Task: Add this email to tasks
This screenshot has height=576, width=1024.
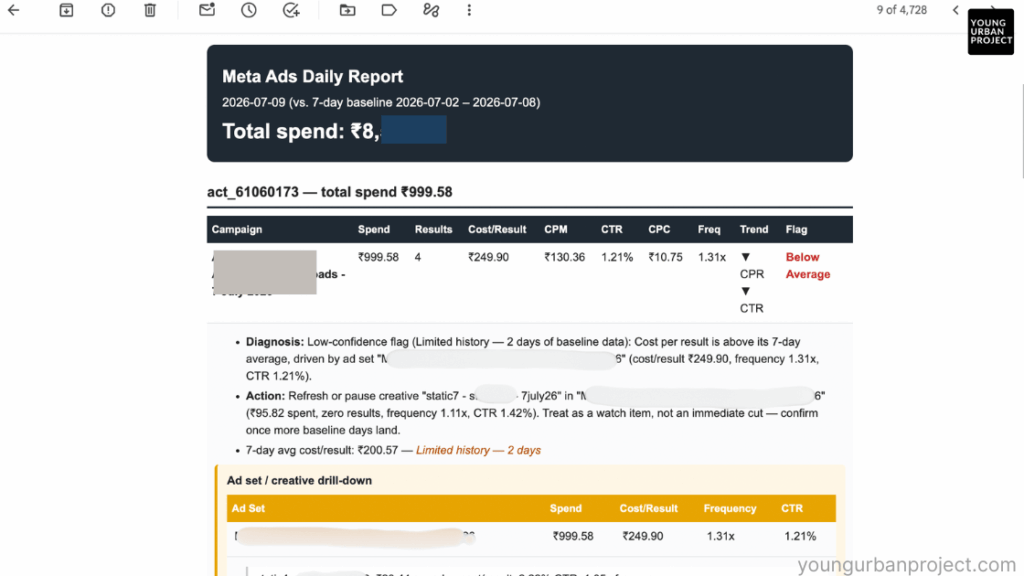Action: click(291, 10)
